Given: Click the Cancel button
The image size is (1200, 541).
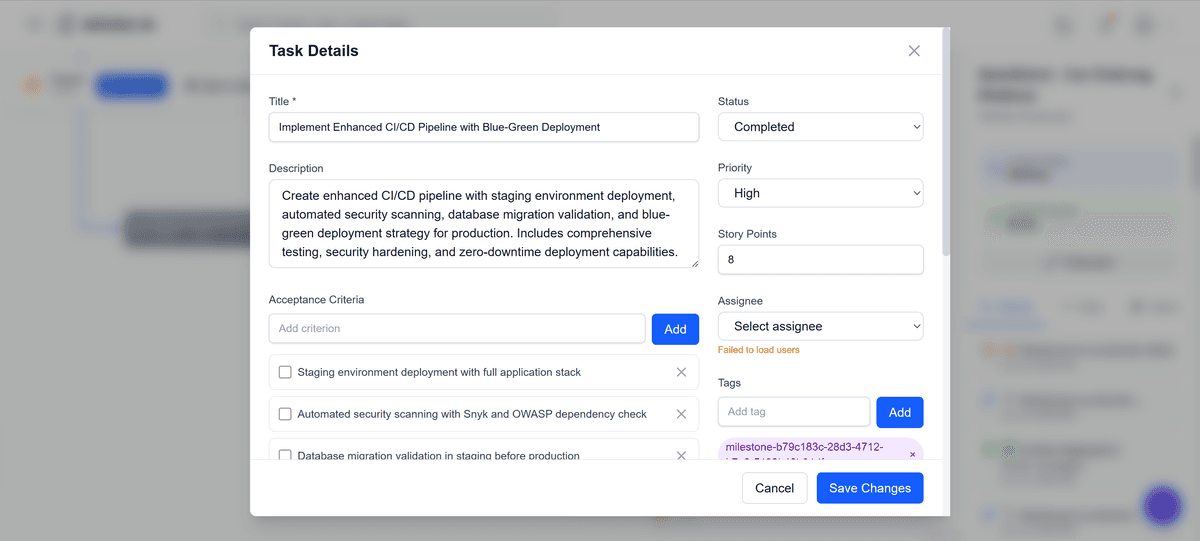Looking at the screenshot, I should point(774,488).
